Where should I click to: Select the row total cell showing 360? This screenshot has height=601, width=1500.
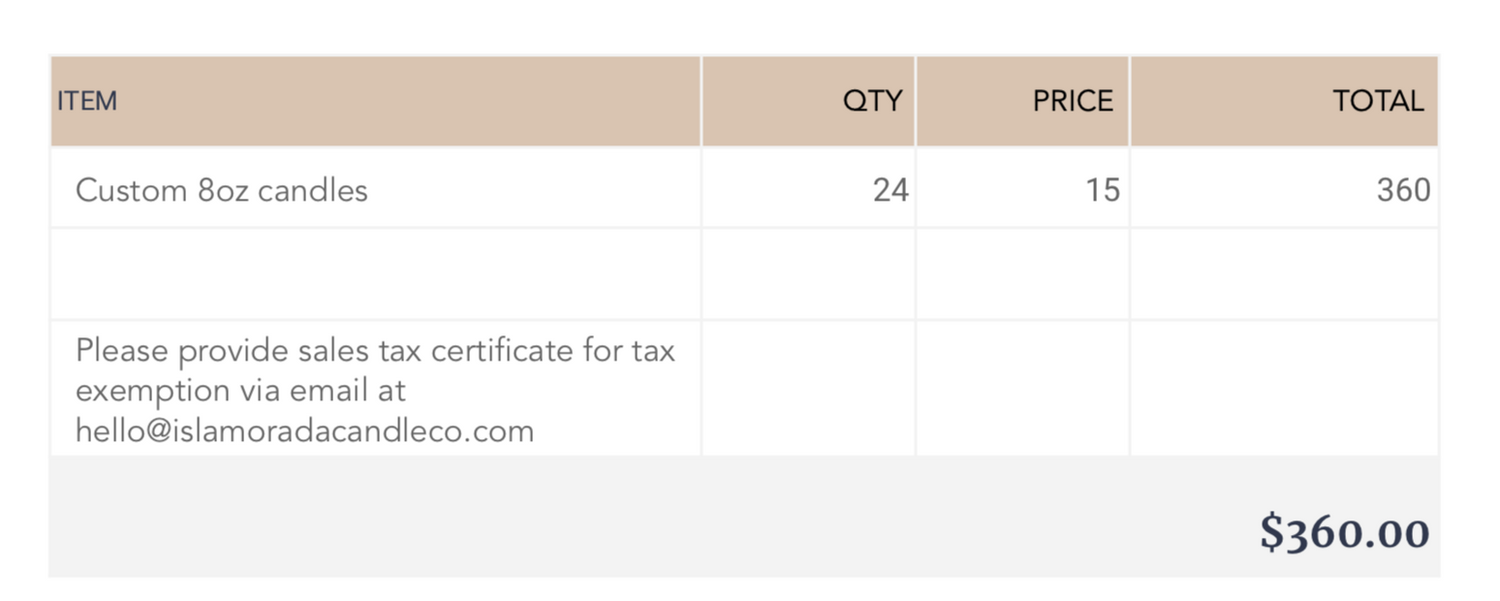click(x=1285, y=188)
